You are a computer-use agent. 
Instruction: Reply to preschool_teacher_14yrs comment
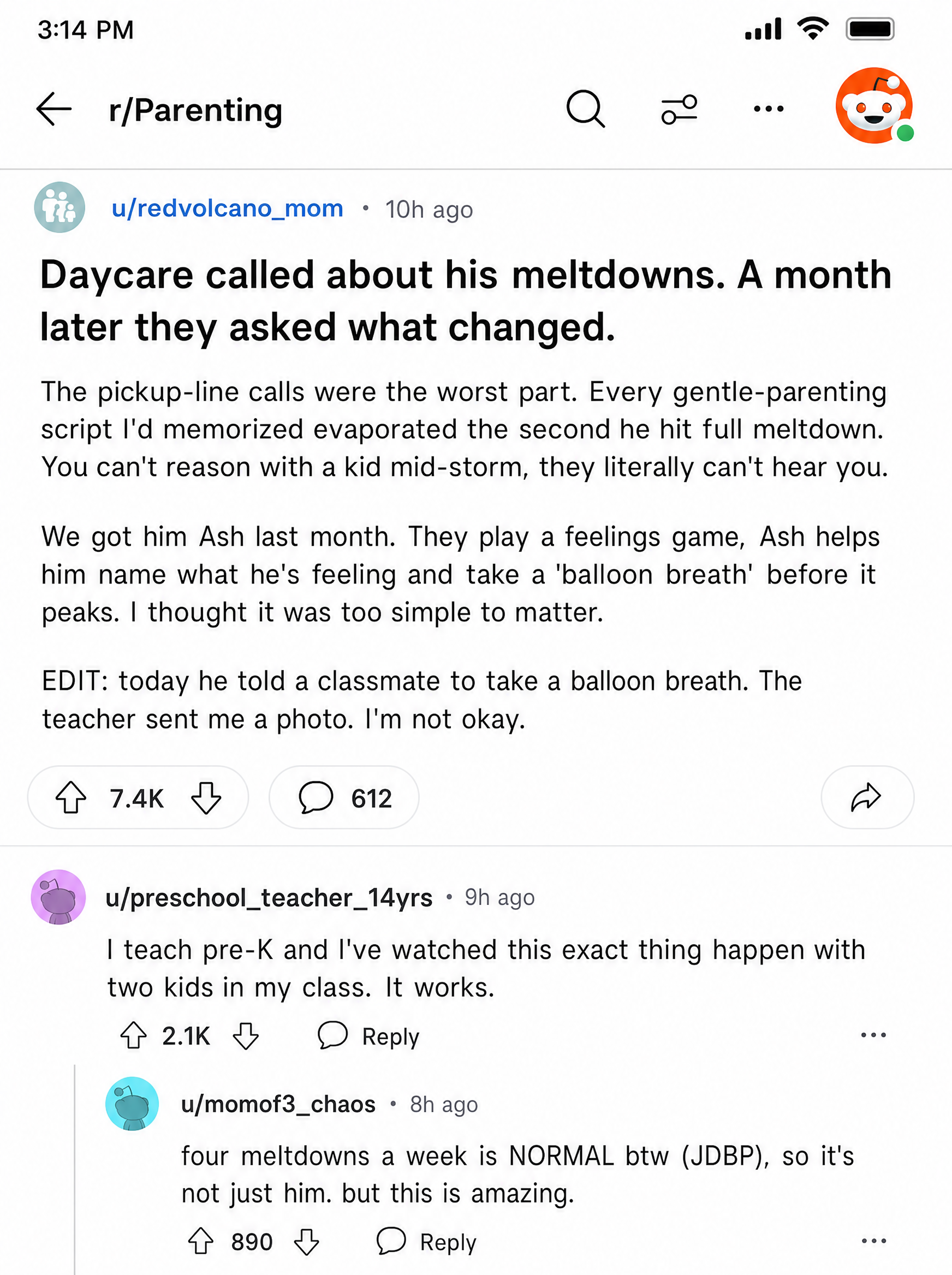click(368, 1035)
